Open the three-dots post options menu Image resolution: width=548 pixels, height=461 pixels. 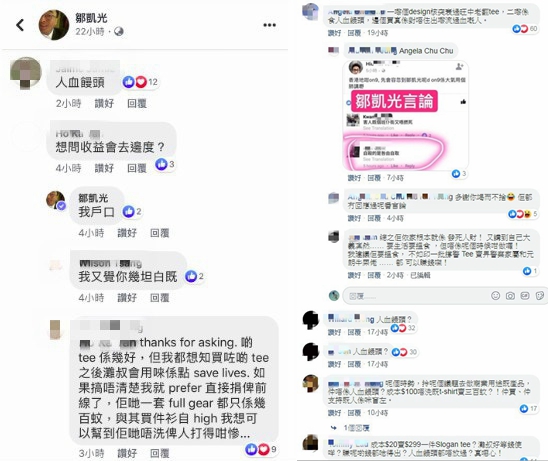[269, 25]
